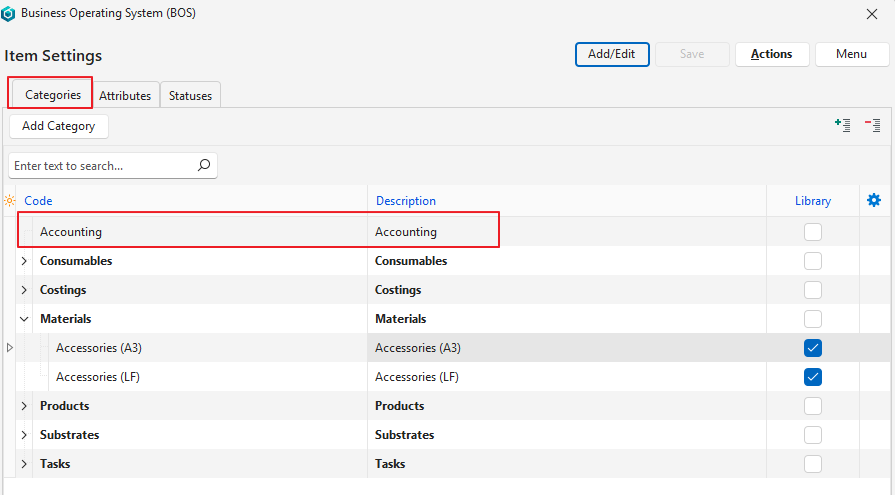Collapse the Materials category
Viewport: 895px width, 495px height.
pos(24,319)
